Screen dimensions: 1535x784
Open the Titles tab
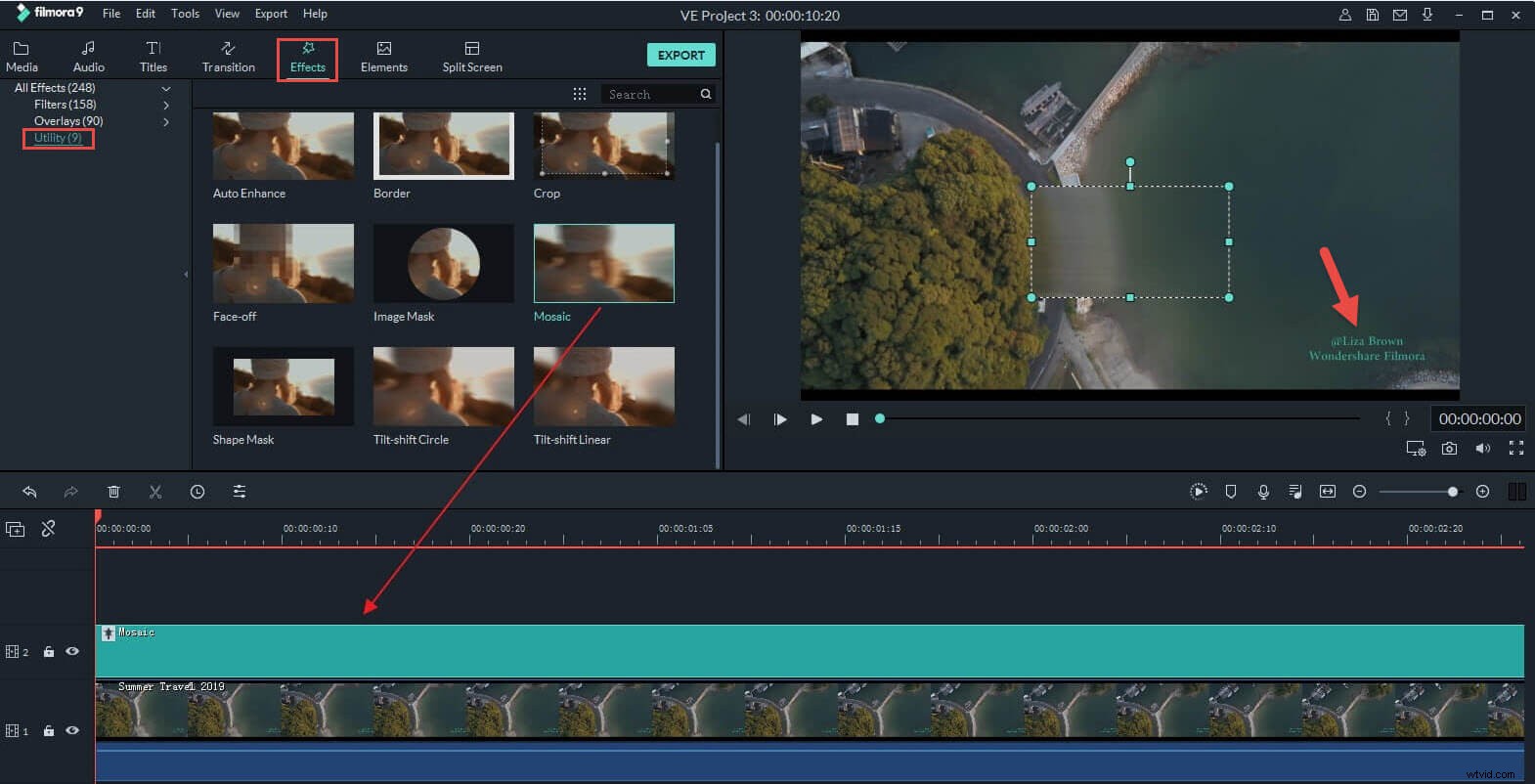click(153, 57)
